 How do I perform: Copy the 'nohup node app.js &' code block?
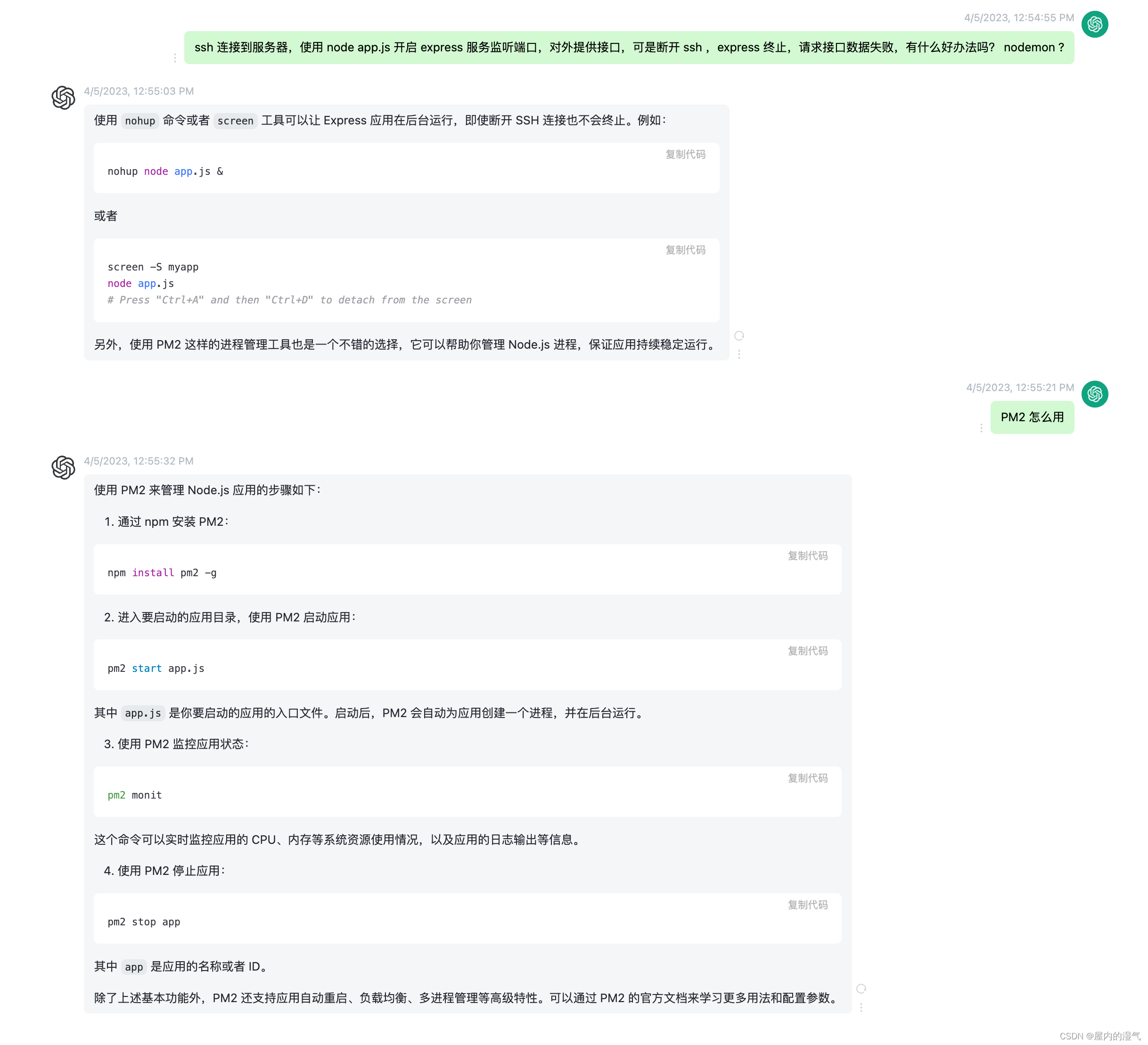point(685,155)
